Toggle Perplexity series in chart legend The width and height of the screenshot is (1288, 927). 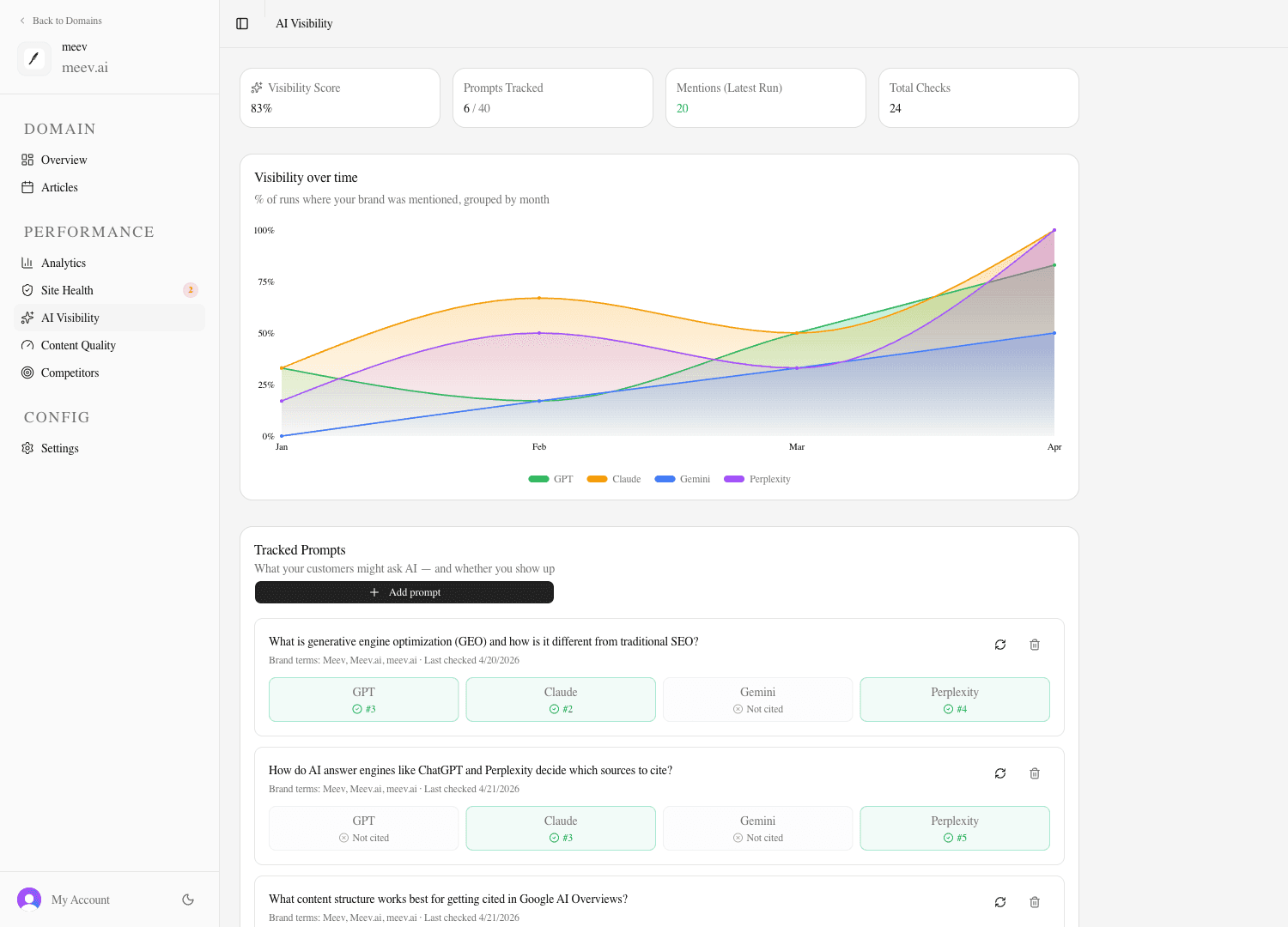coord(757,479)
